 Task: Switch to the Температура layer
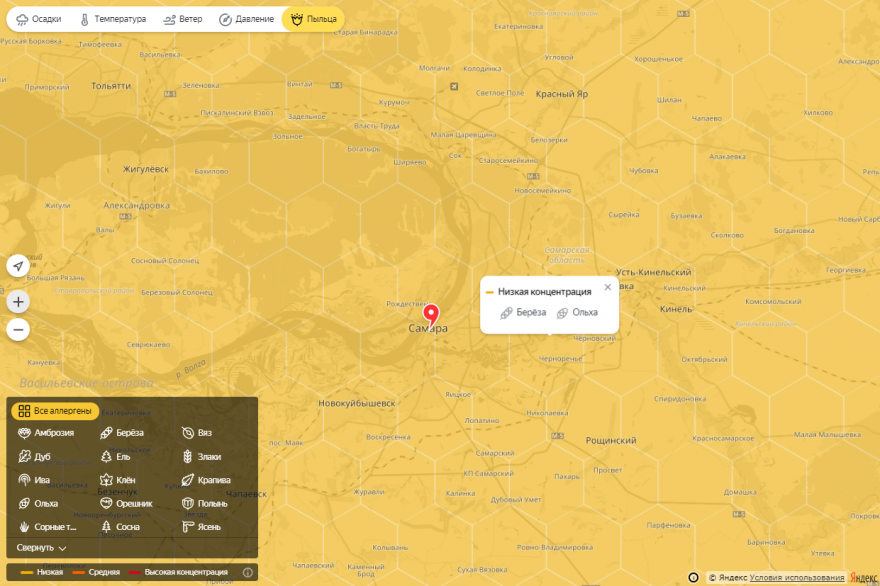click(x=112, y=19)
